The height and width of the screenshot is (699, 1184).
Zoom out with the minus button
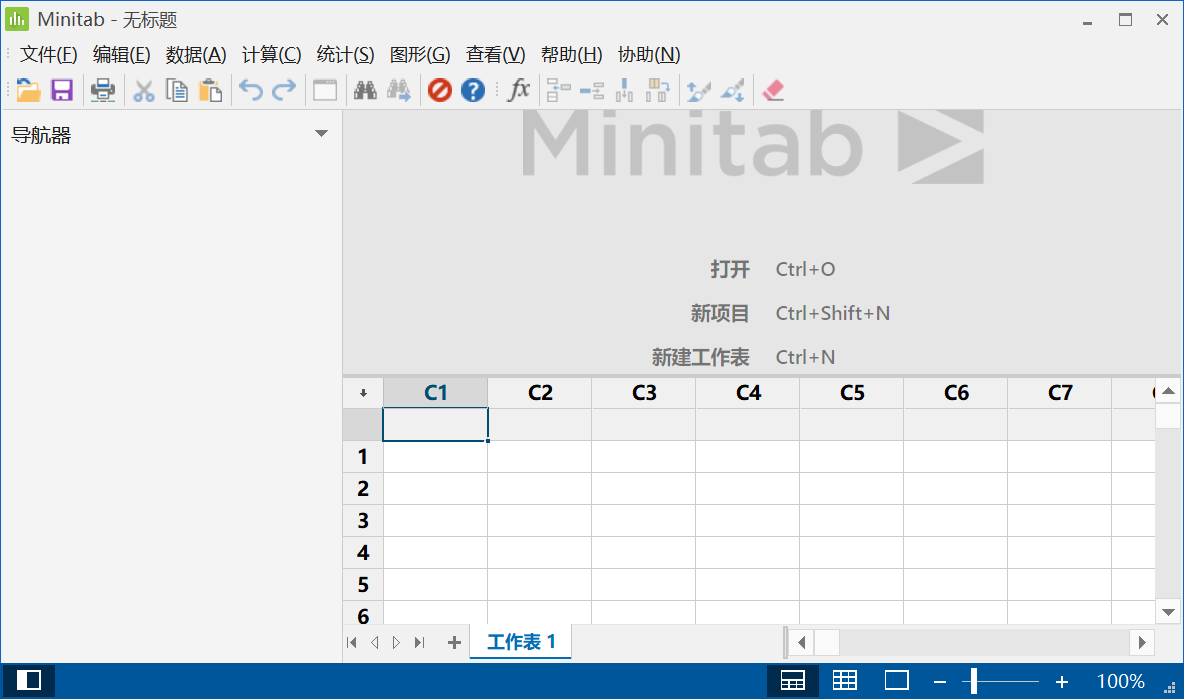point(940,682)
